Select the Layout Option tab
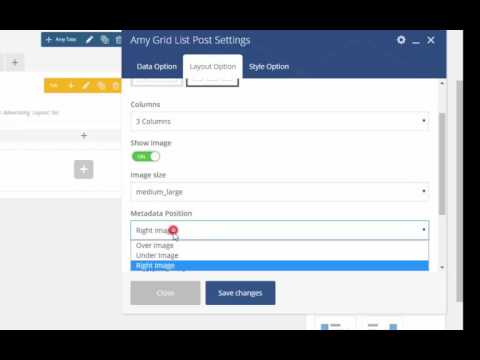The image size is (480, 360). click(x=213, y=67)
